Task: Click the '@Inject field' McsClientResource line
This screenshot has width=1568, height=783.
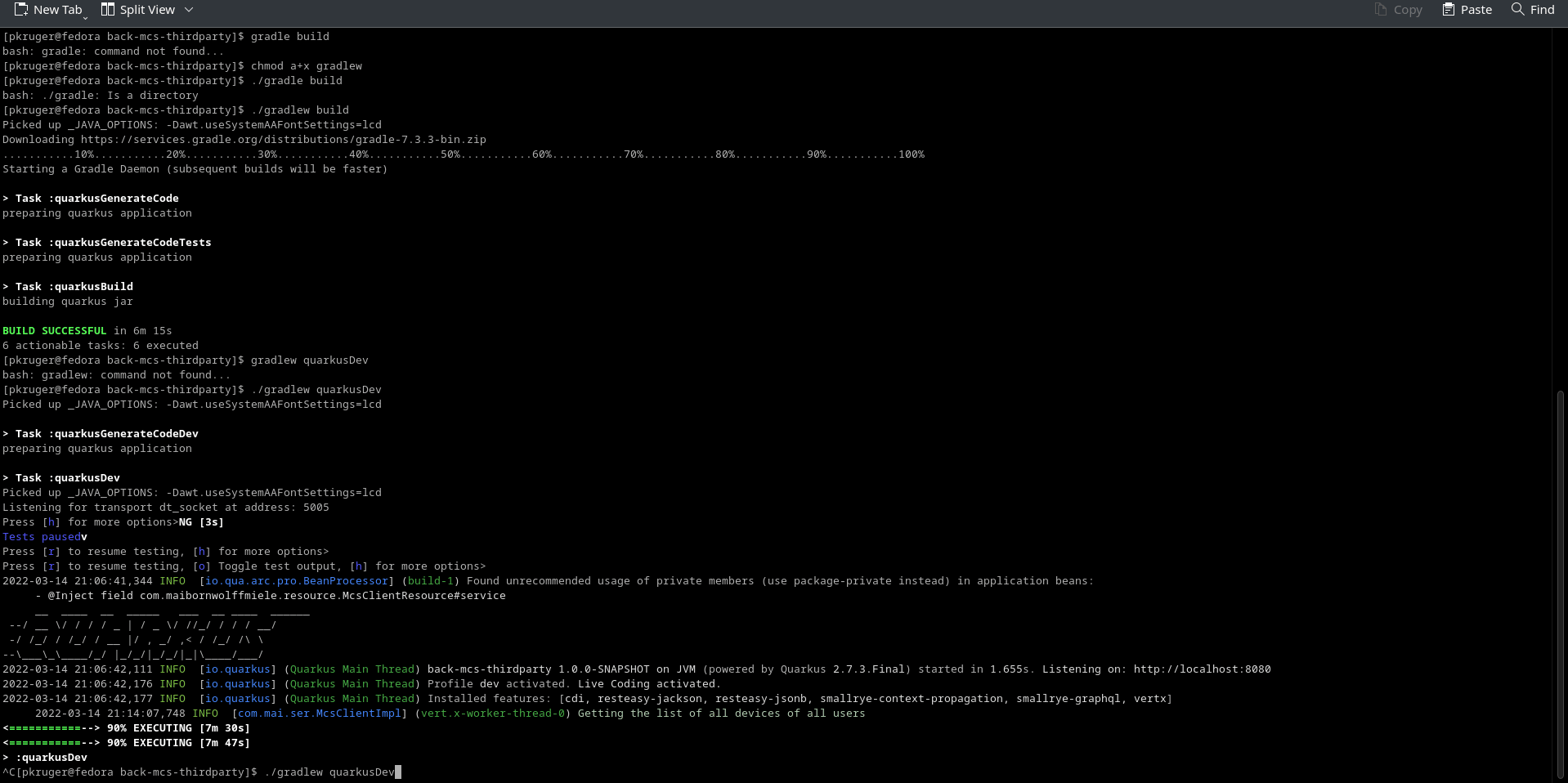Action: (271, 596)
